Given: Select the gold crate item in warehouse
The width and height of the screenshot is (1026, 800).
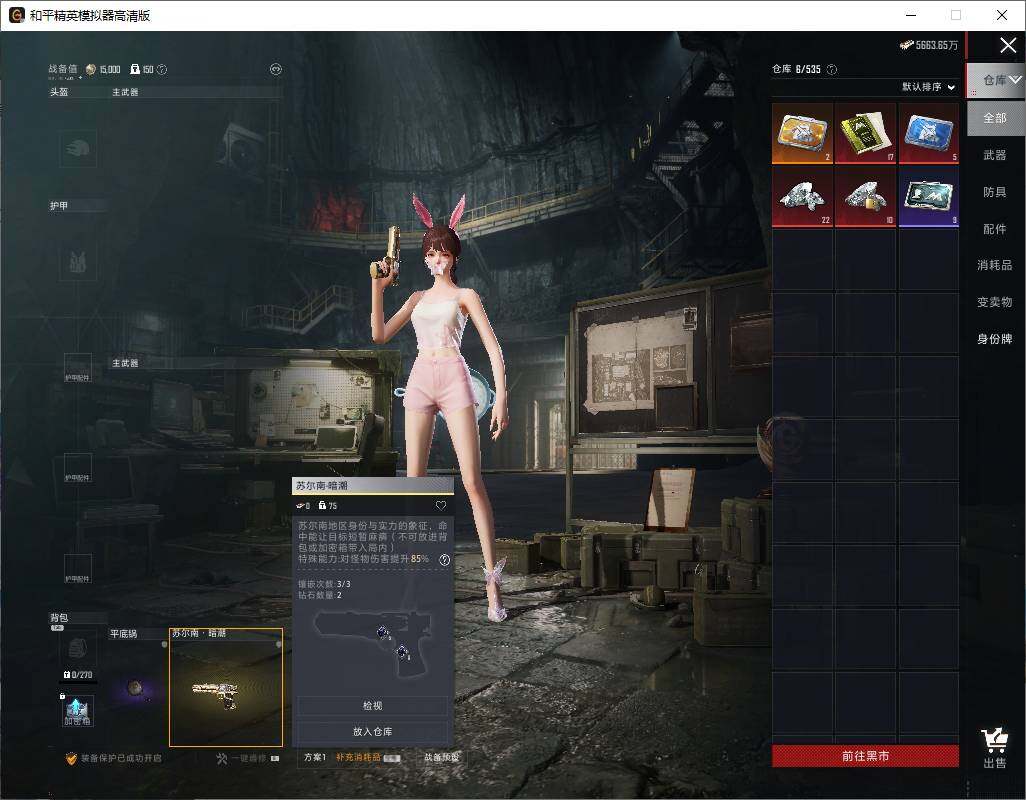Looking at the screenshot, I should click(802, 133).
